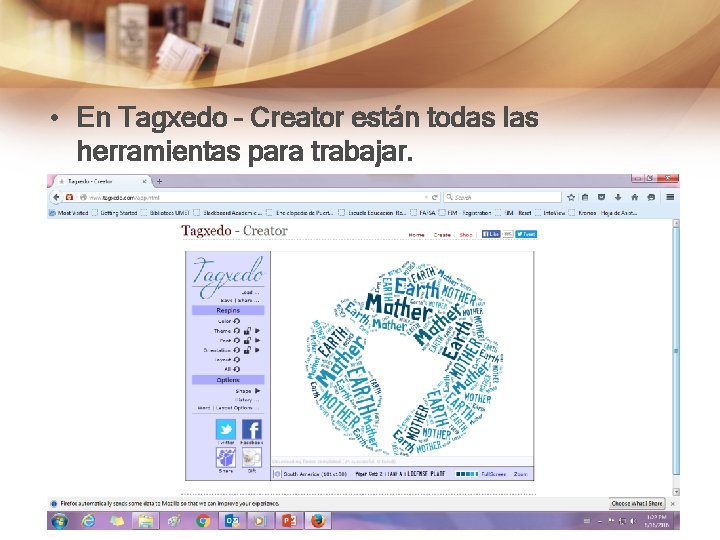Click the Tweet button
This screenshot has width=720, height=540.
click(x=526, y=234)
